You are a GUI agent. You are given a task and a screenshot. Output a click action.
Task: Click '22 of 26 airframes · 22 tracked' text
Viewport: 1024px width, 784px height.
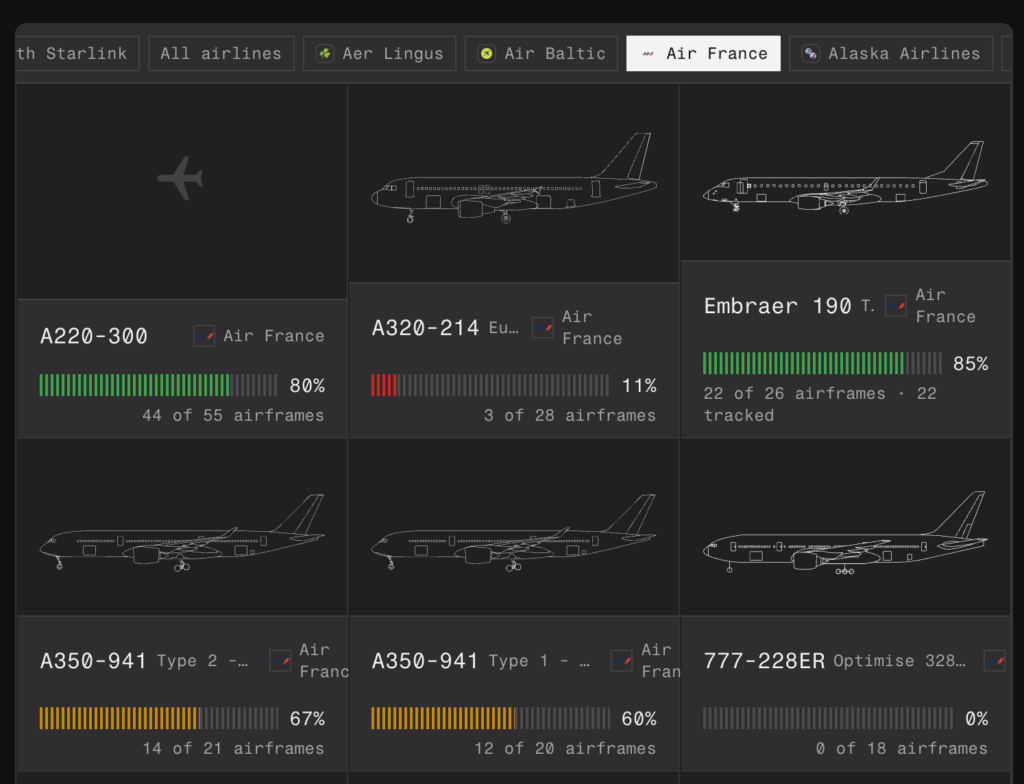(820, 404)
